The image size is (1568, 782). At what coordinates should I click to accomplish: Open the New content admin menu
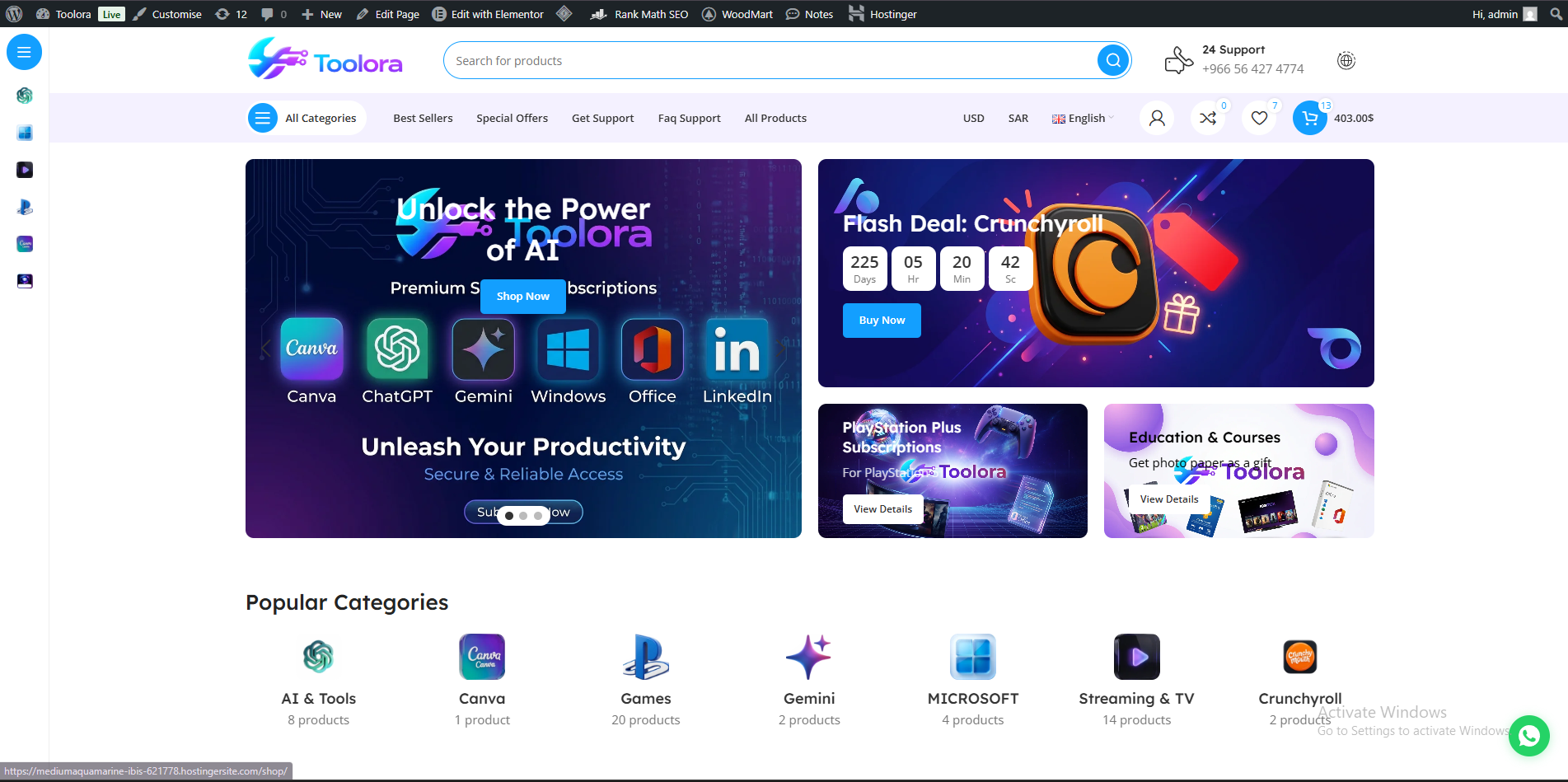tap(321, 14)
